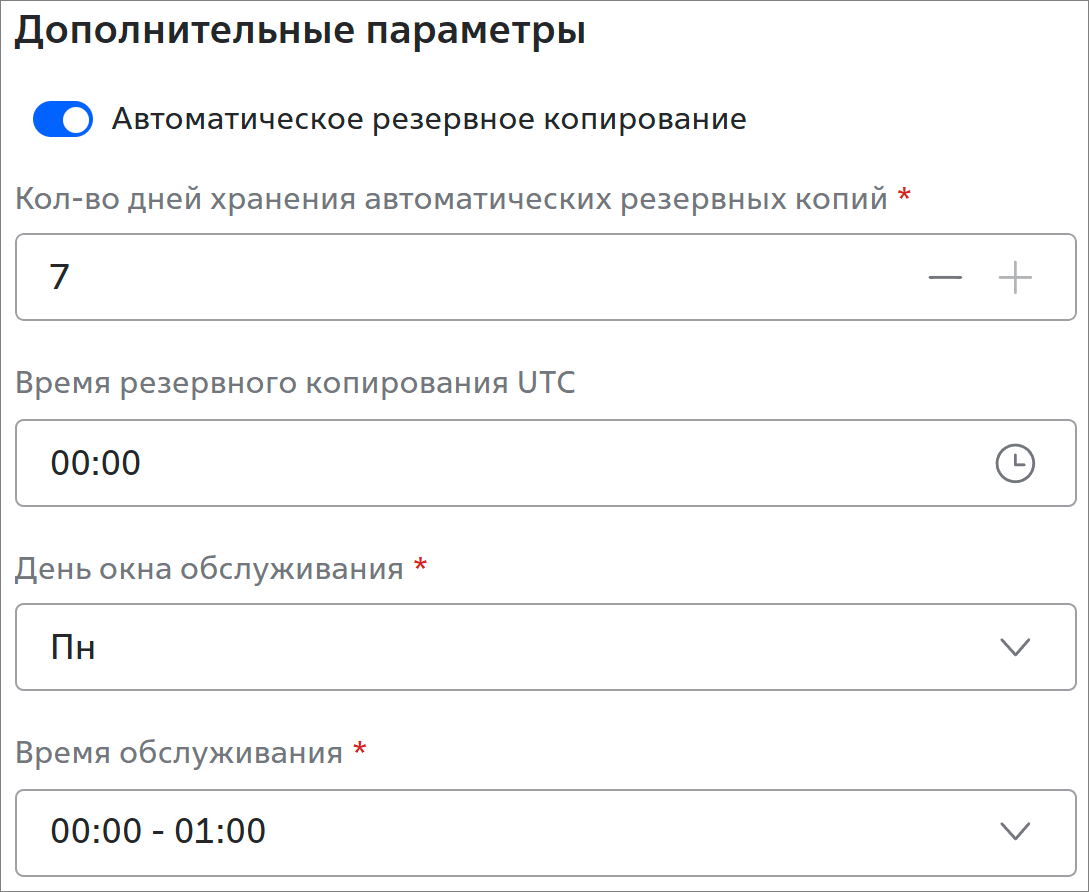Click red asterisk beside Время обслуживания label
Viewport: 1089px width, 892px height.
point(360,748)
